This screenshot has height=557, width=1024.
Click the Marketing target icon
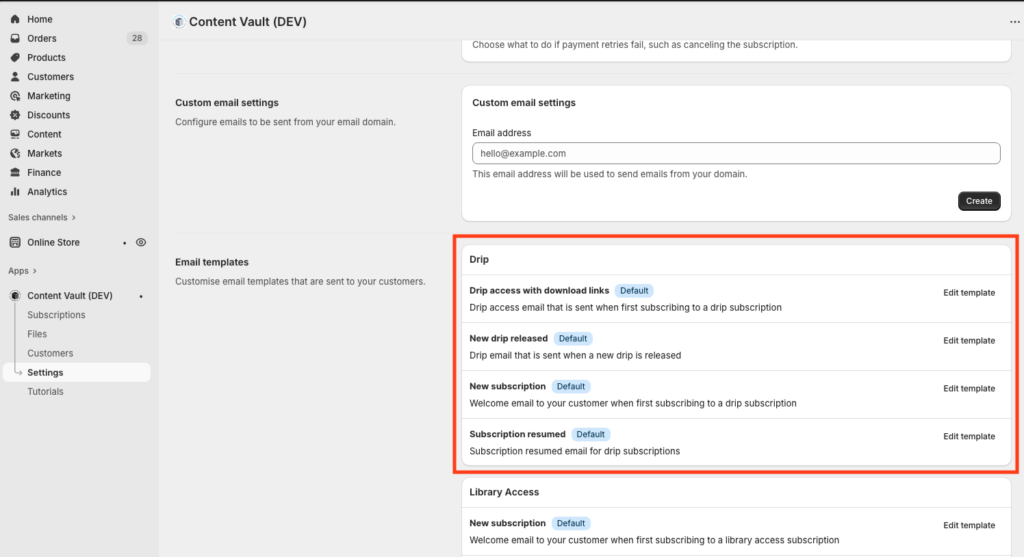15,96
